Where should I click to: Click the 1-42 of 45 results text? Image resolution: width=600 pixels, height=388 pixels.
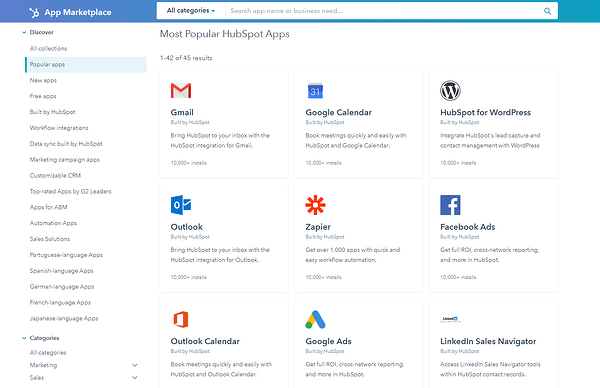pos(186,58)
